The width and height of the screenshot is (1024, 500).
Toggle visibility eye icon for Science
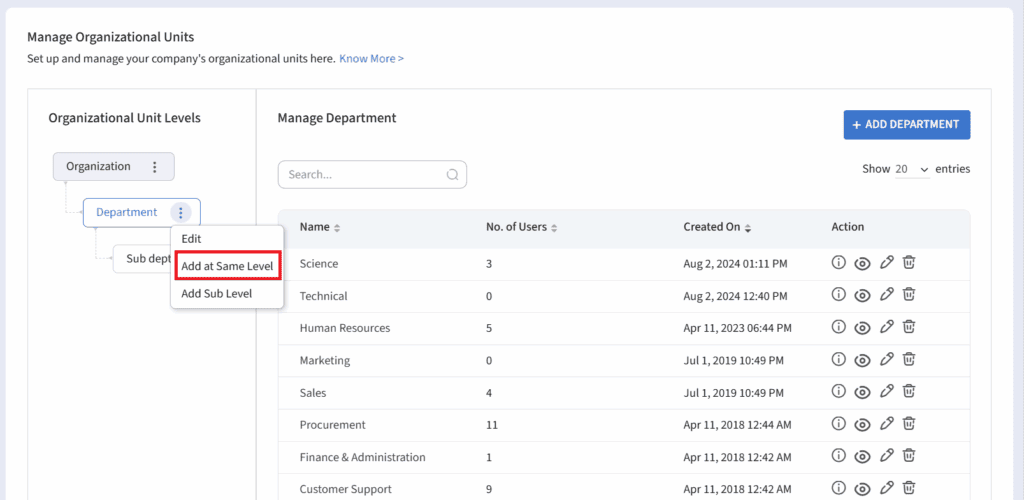tap(862, 264)
